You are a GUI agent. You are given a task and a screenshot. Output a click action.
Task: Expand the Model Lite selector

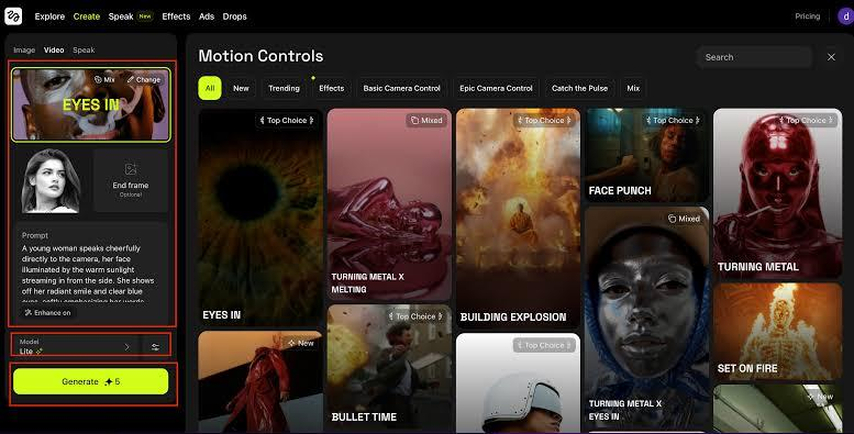tap(75, 347)
